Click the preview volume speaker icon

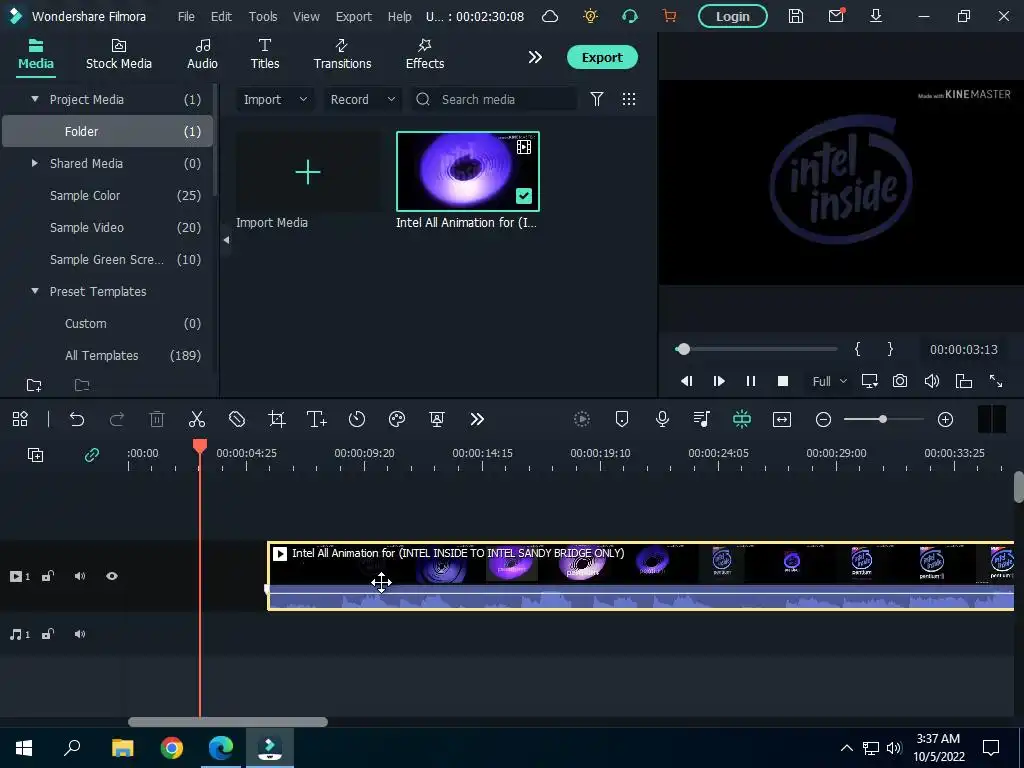pos(932,381)
